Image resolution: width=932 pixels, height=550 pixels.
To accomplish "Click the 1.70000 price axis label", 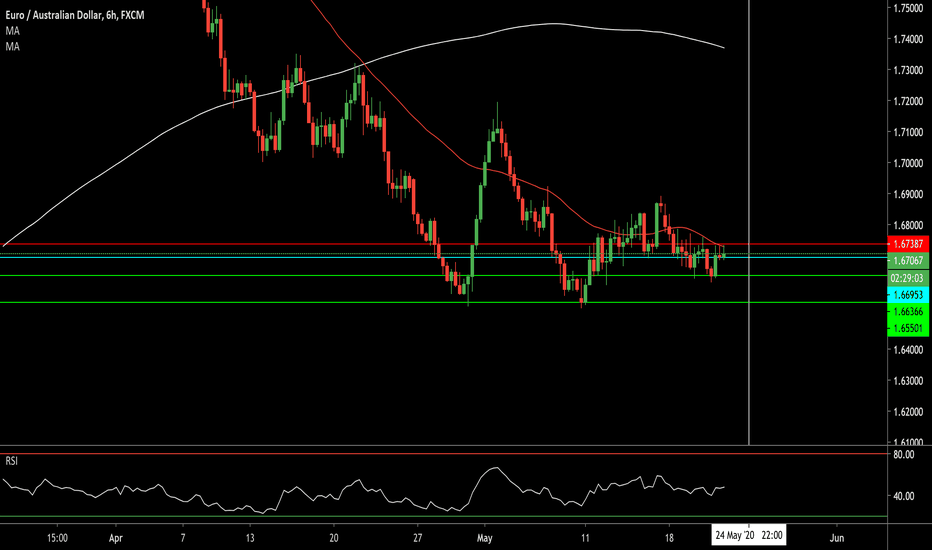I will coord(908,163).
